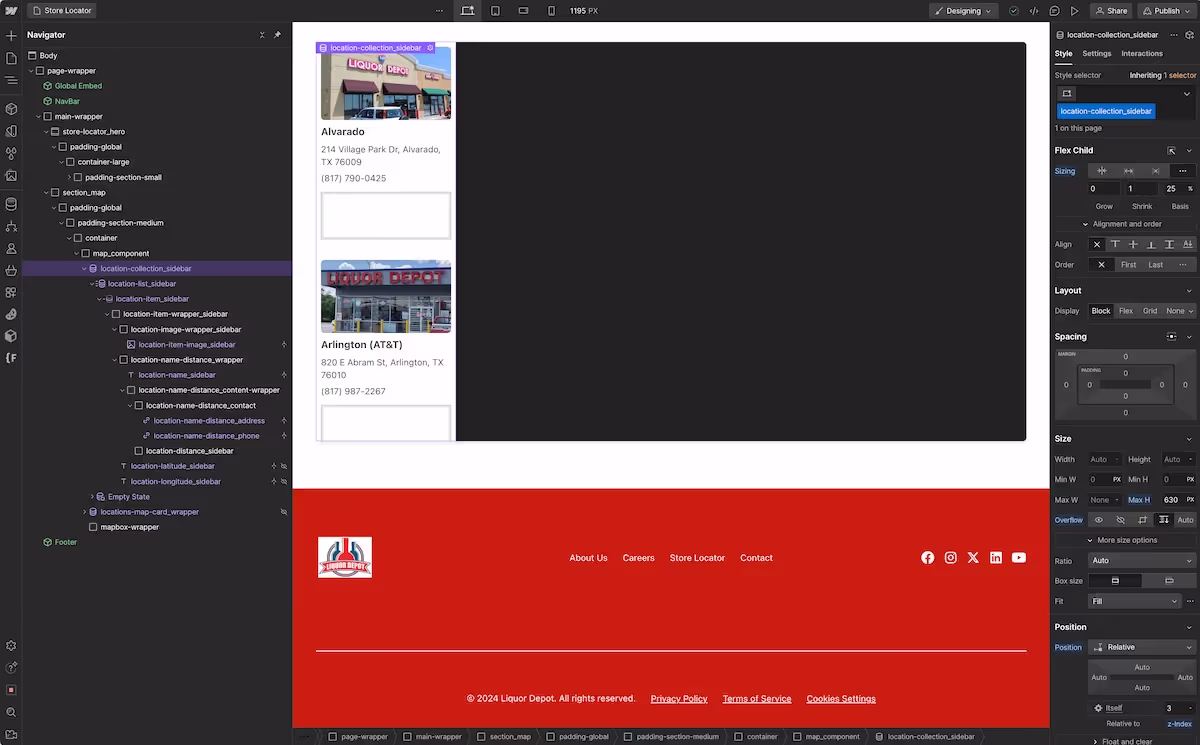1200x745 pixels.
Task: Open the Finsweet {F icon
Action: (x=11, y=357)
